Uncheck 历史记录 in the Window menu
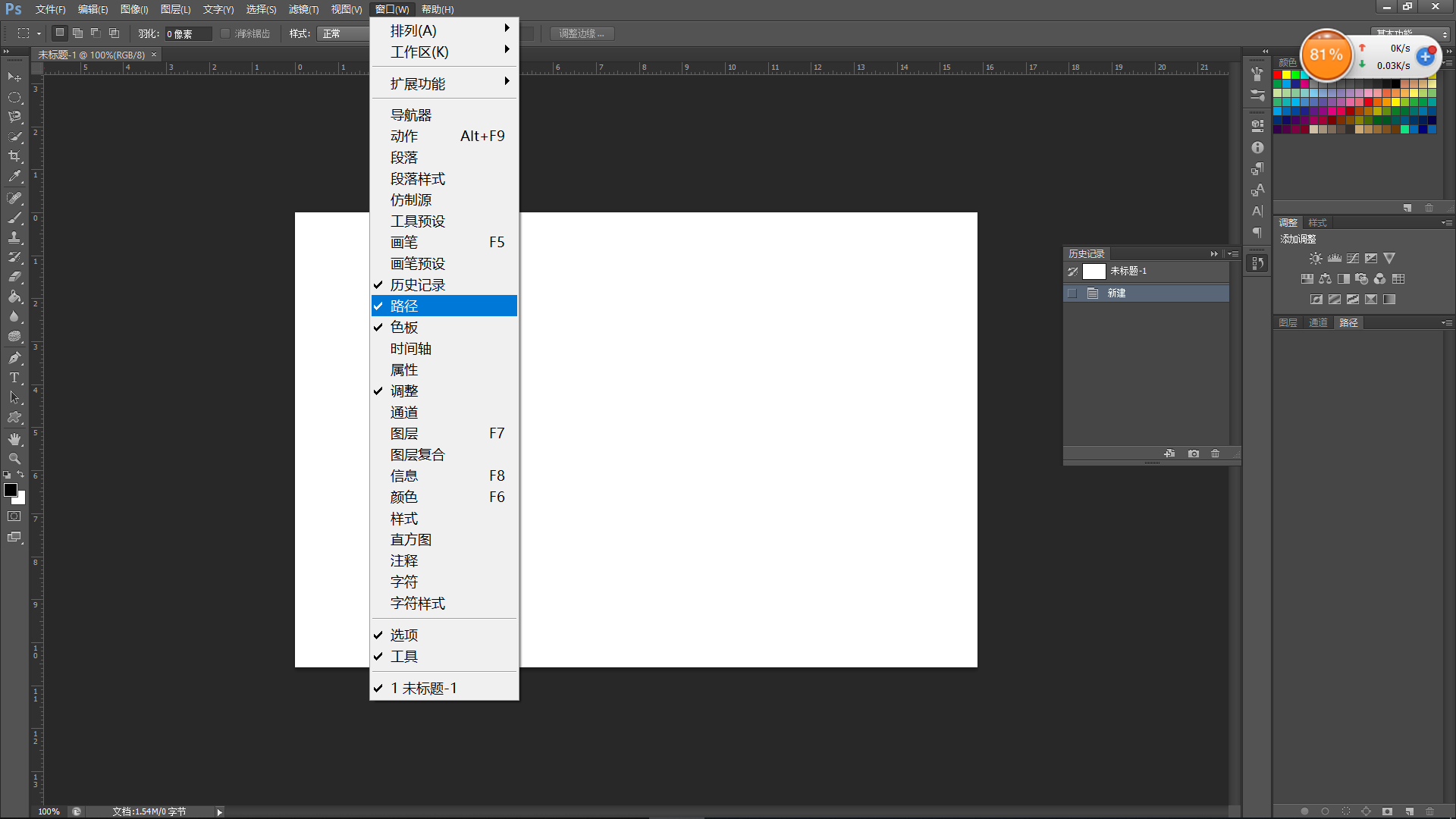1456x819 pixels. [x=418, y=285]
